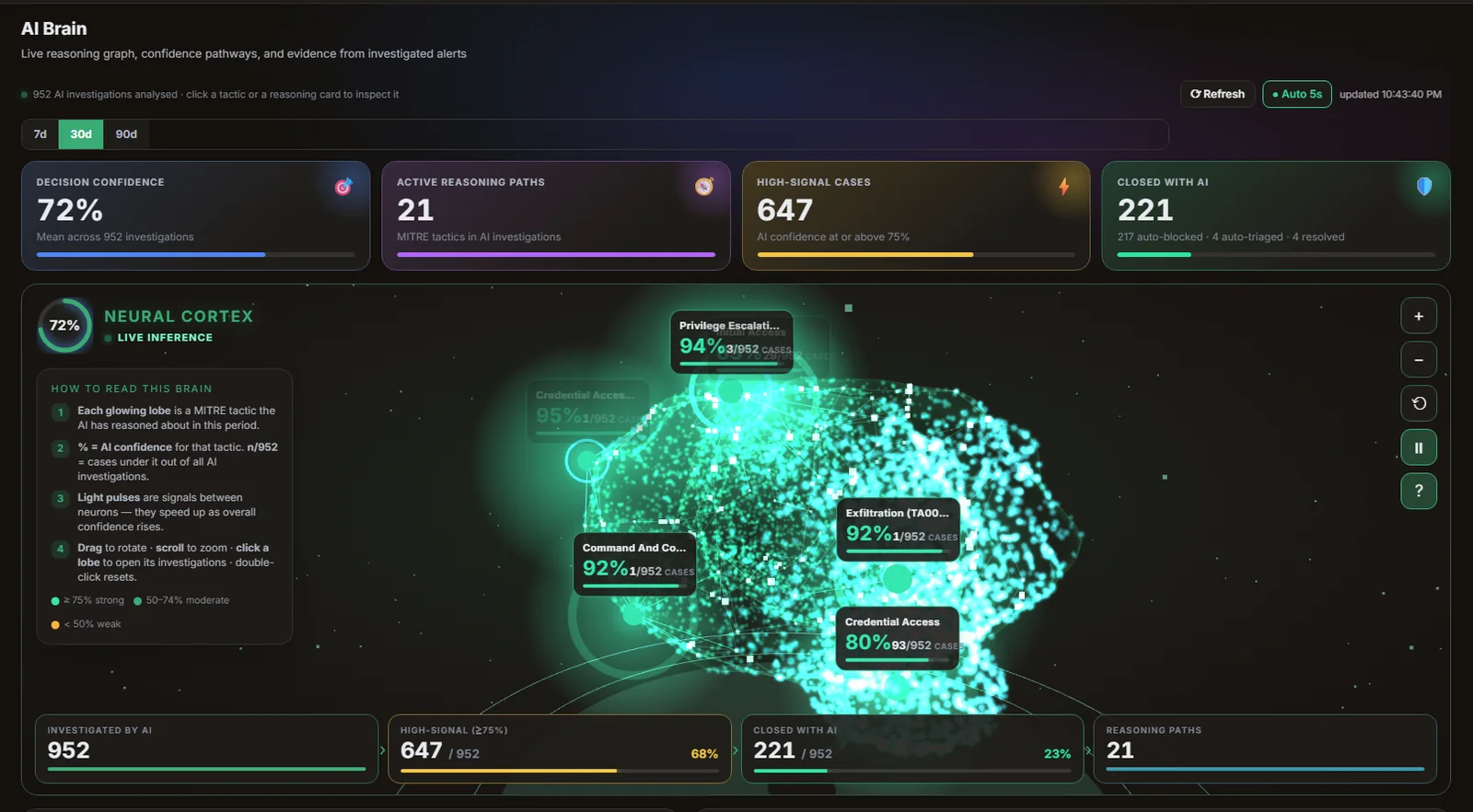Viewport: 1473px width, 812px height.
Task: Open the Exfiltration 92% lobe card
Action: 899,529
